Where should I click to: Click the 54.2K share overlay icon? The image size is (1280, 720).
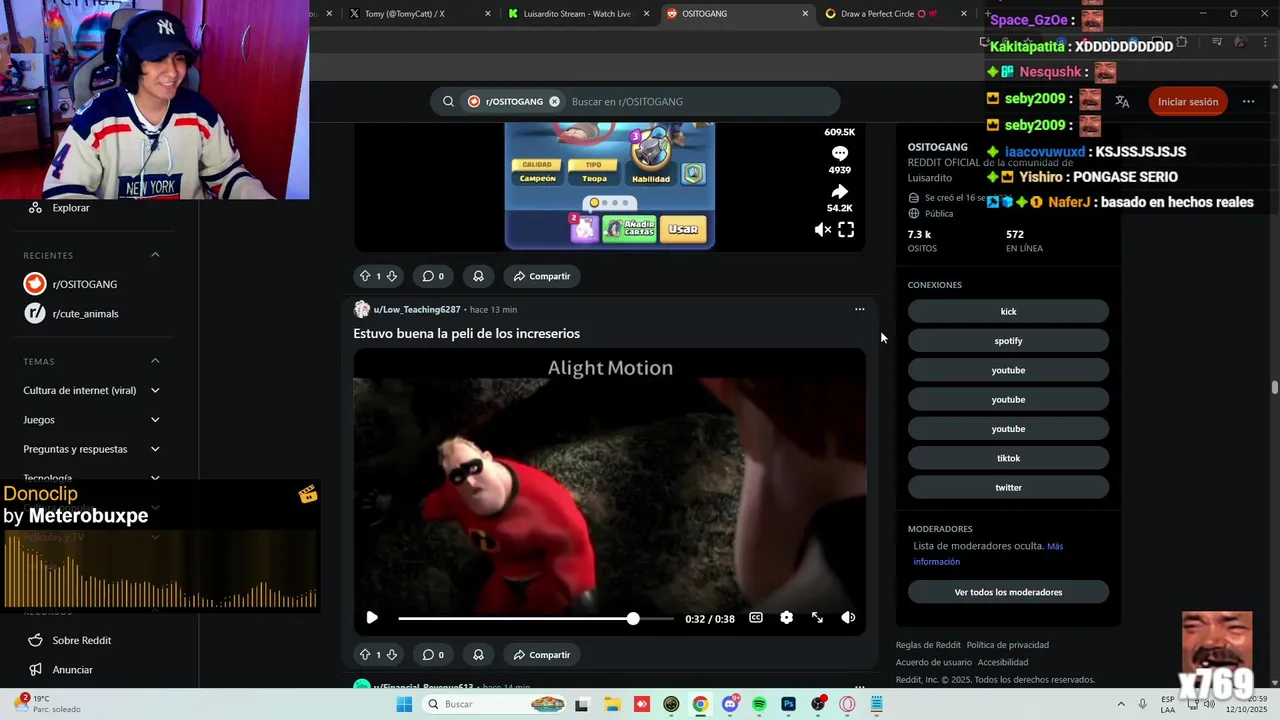click(x=840, y=191)
